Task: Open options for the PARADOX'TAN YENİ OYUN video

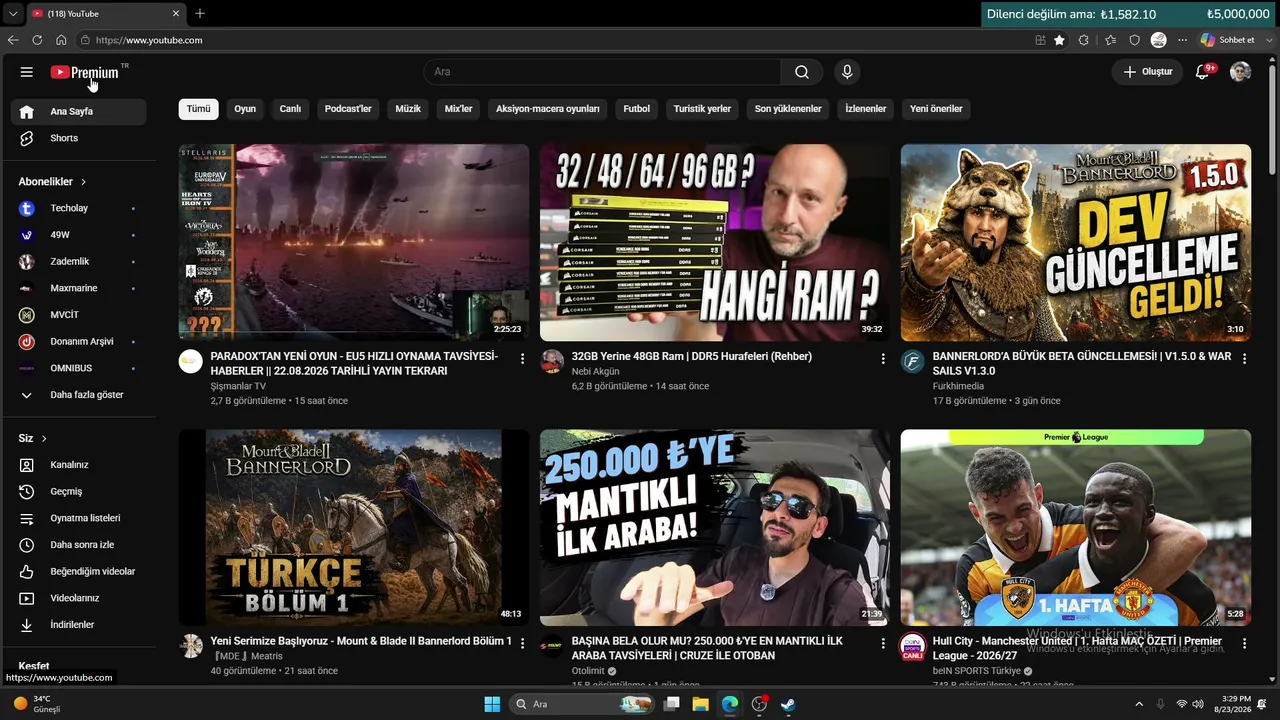Action: (522, 358)
